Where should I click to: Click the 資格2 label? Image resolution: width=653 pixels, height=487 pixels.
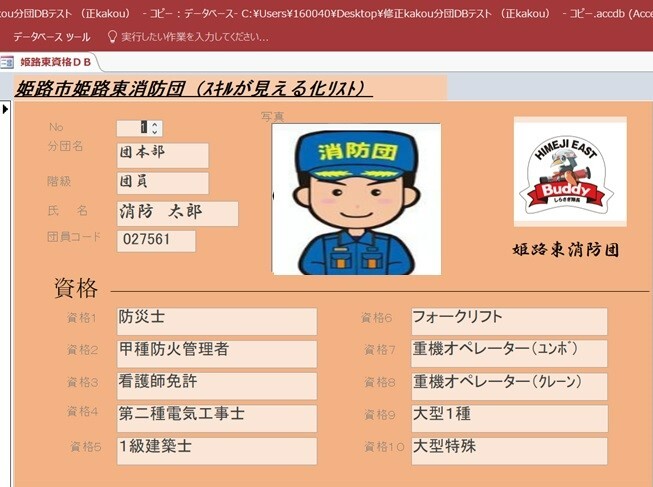tap(83, 350)
